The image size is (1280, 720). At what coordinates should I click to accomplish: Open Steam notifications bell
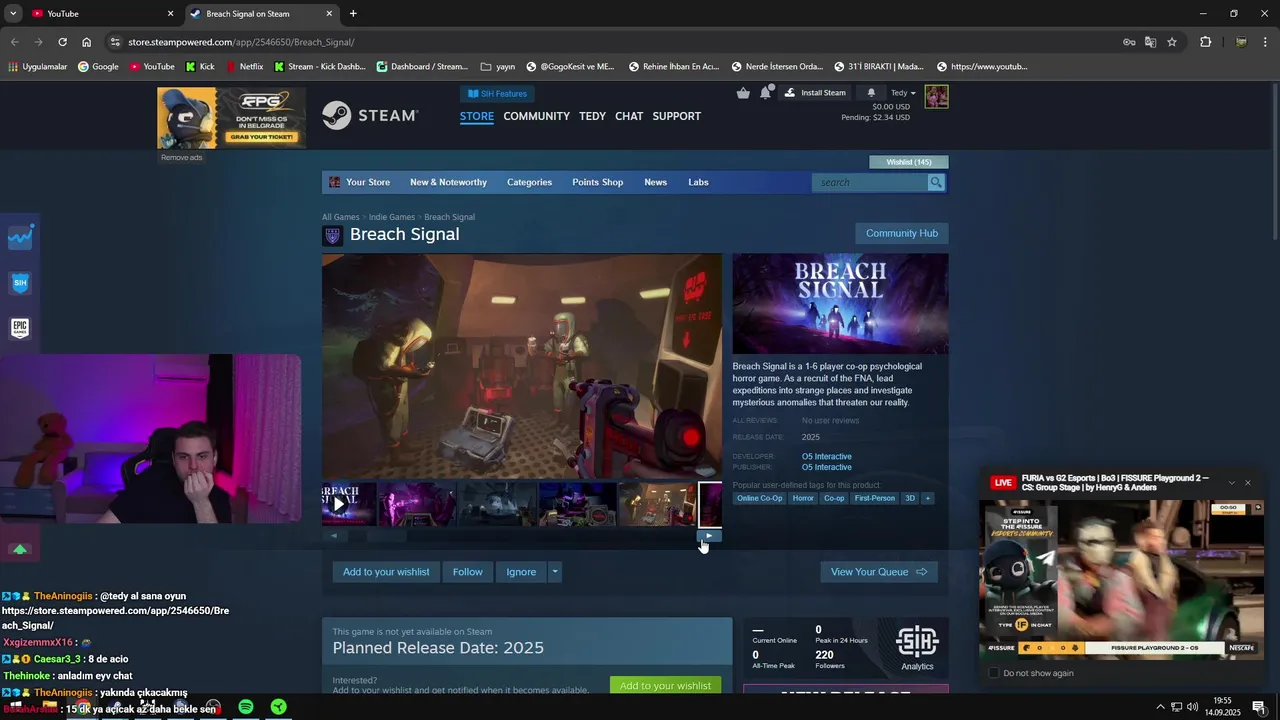click(x=870, y=93)
